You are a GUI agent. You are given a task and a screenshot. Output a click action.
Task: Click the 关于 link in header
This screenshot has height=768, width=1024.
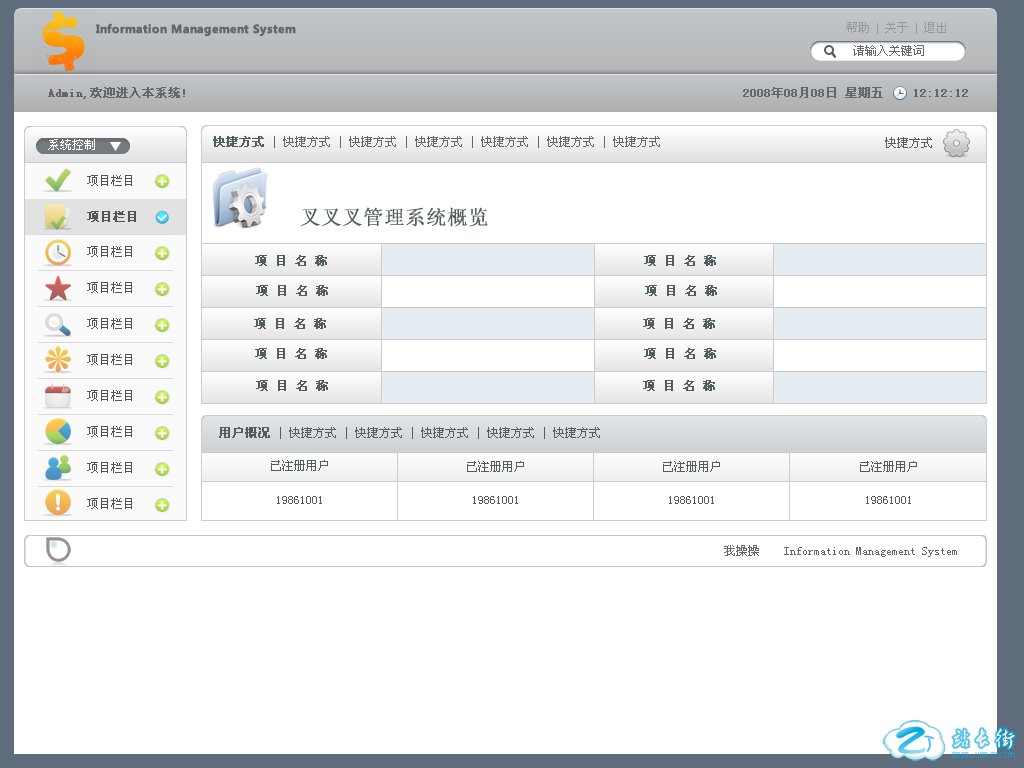click(896, 28)
